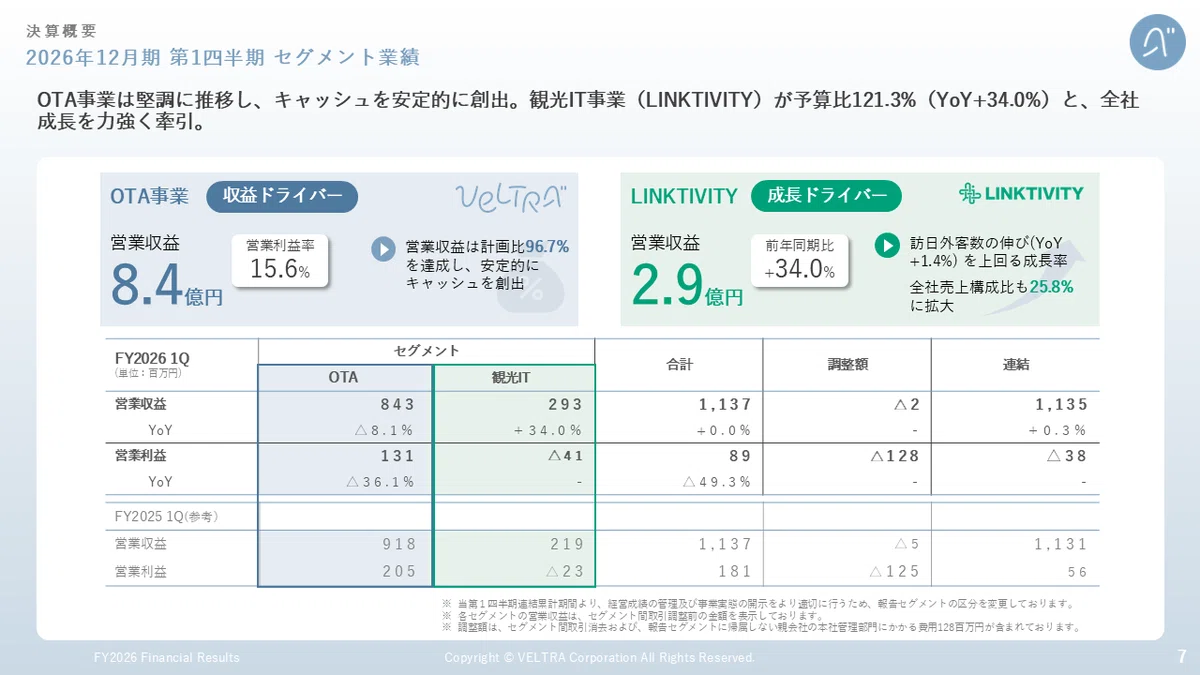Click the 8.4億円 OTA revenue figure
The width and height of the screenshot is (1200, 675).
(x=166, y=286)
